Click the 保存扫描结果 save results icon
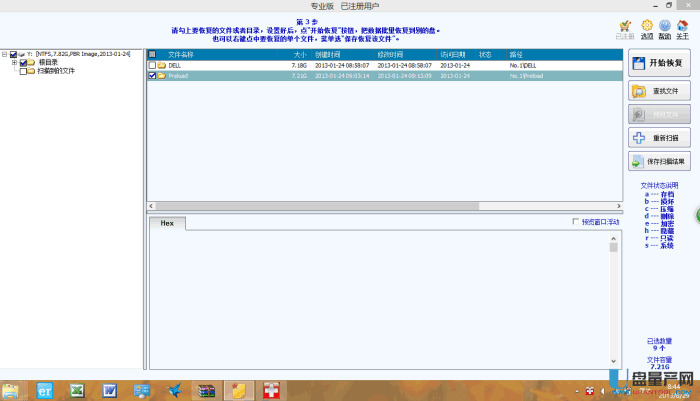This screenshot has height=401, width=700. click(639, 161)
